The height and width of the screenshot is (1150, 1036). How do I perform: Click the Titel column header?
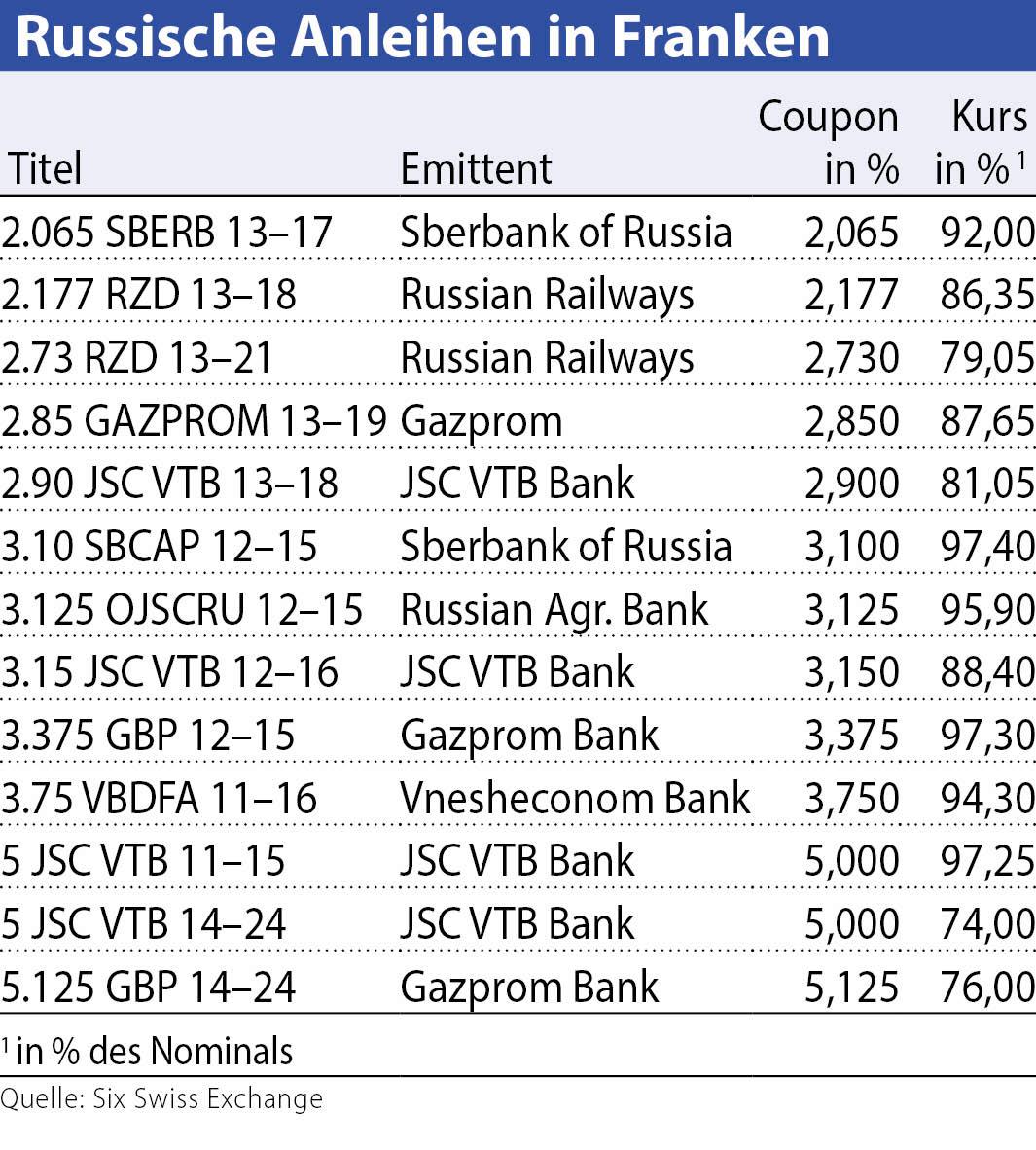[x=45, y=168]
